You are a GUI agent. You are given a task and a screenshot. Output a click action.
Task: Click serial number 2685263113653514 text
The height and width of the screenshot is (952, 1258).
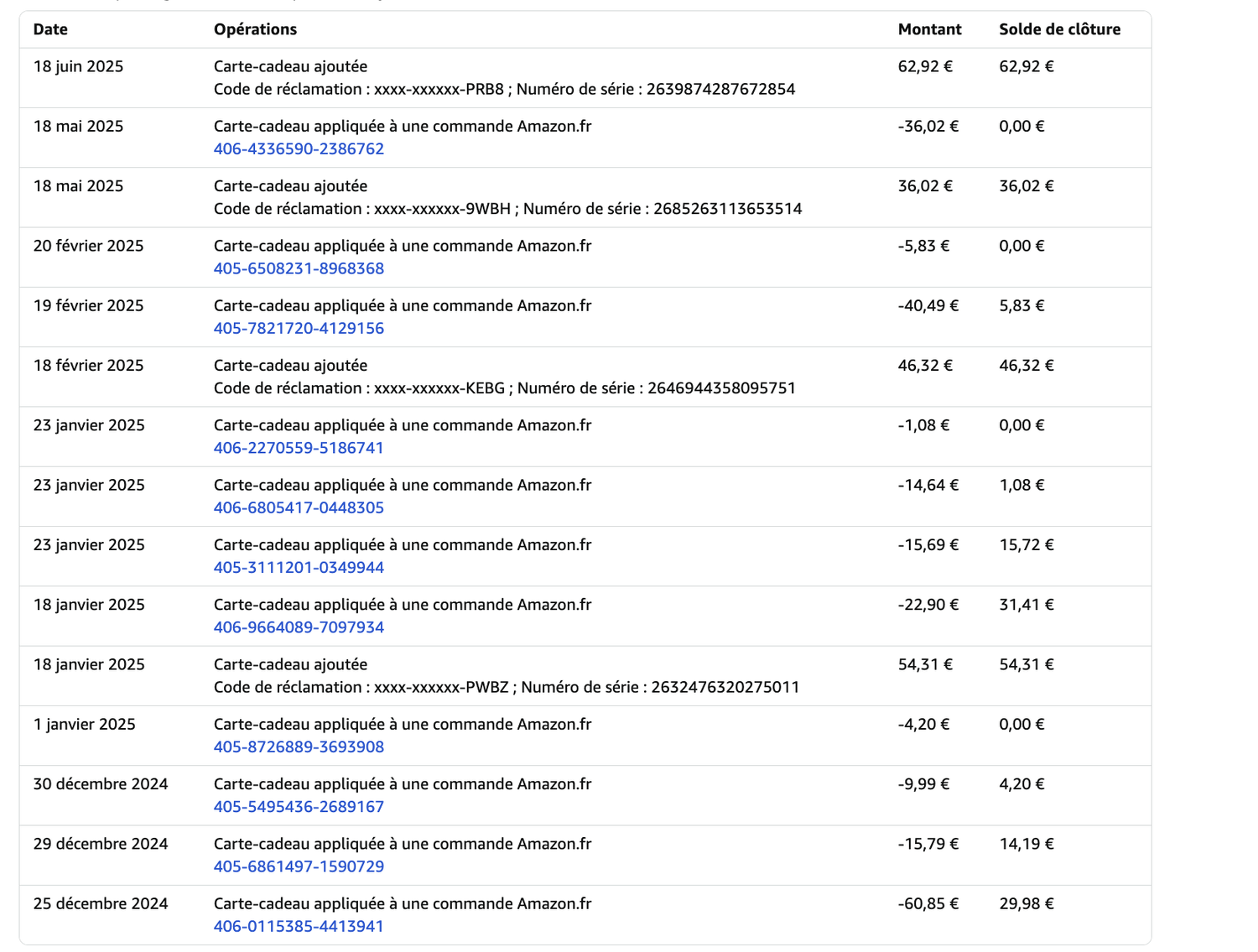click(727, 209)
